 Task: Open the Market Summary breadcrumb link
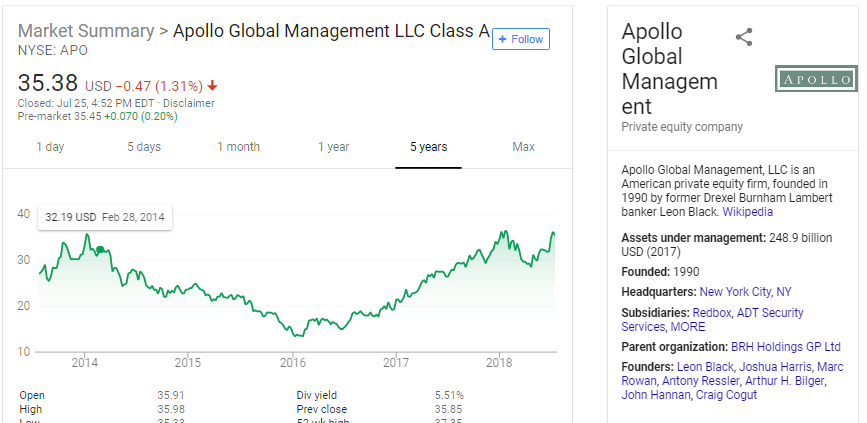(85, 30)
